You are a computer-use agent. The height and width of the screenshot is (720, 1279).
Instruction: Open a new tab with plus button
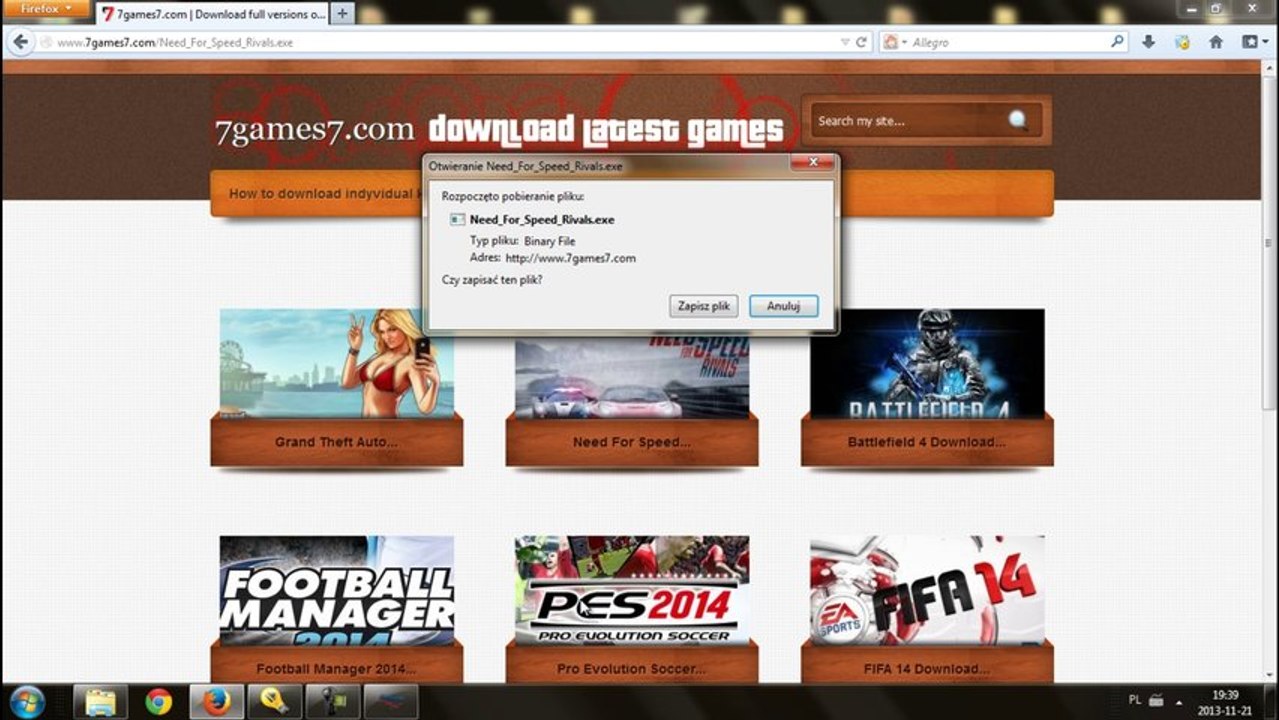(342, 14)
